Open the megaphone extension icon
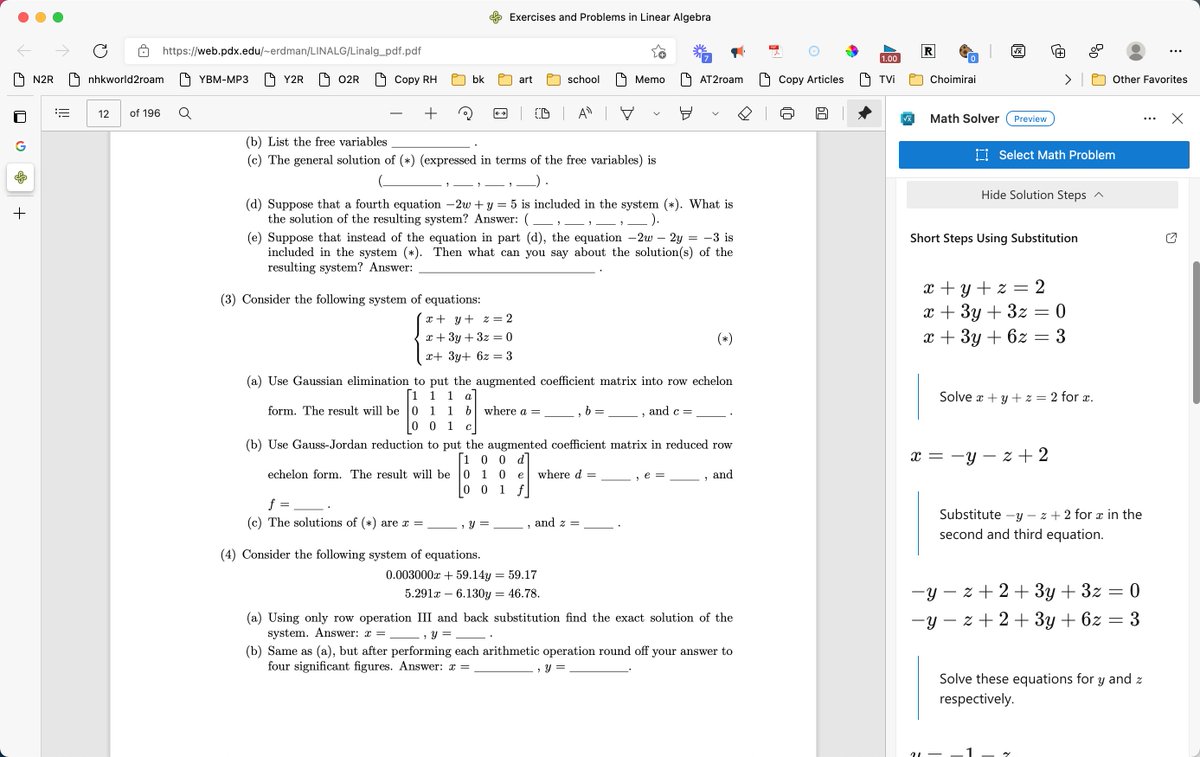 738,51
